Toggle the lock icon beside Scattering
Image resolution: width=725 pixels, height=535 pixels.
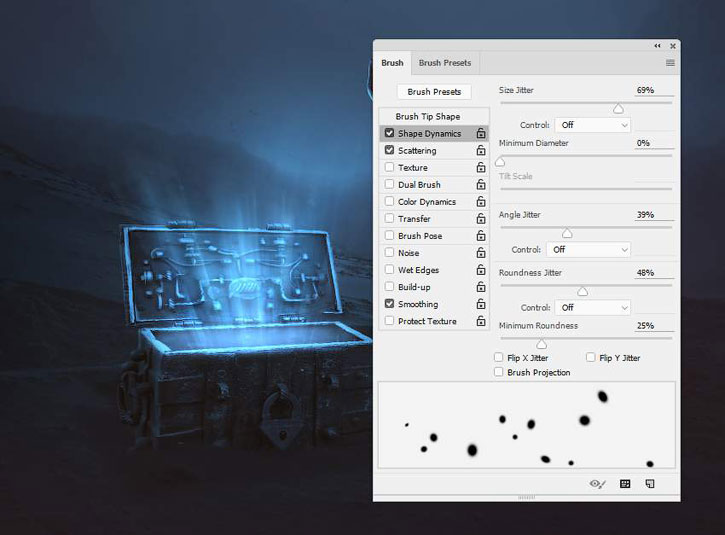pyautogui.click(x=481, y=150)
